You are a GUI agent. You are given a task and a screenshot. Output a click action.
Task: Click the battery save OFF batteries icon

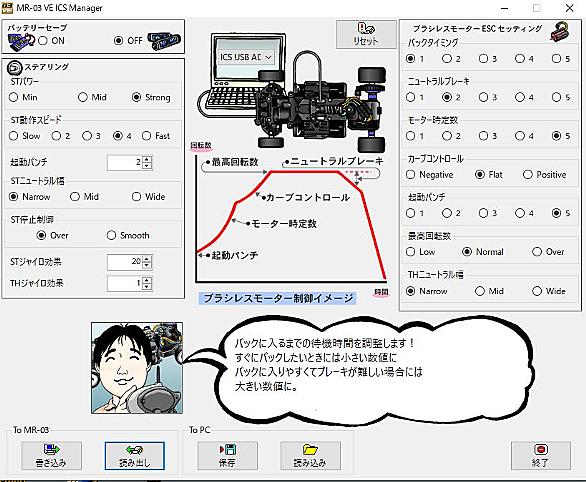coord(164,41)
